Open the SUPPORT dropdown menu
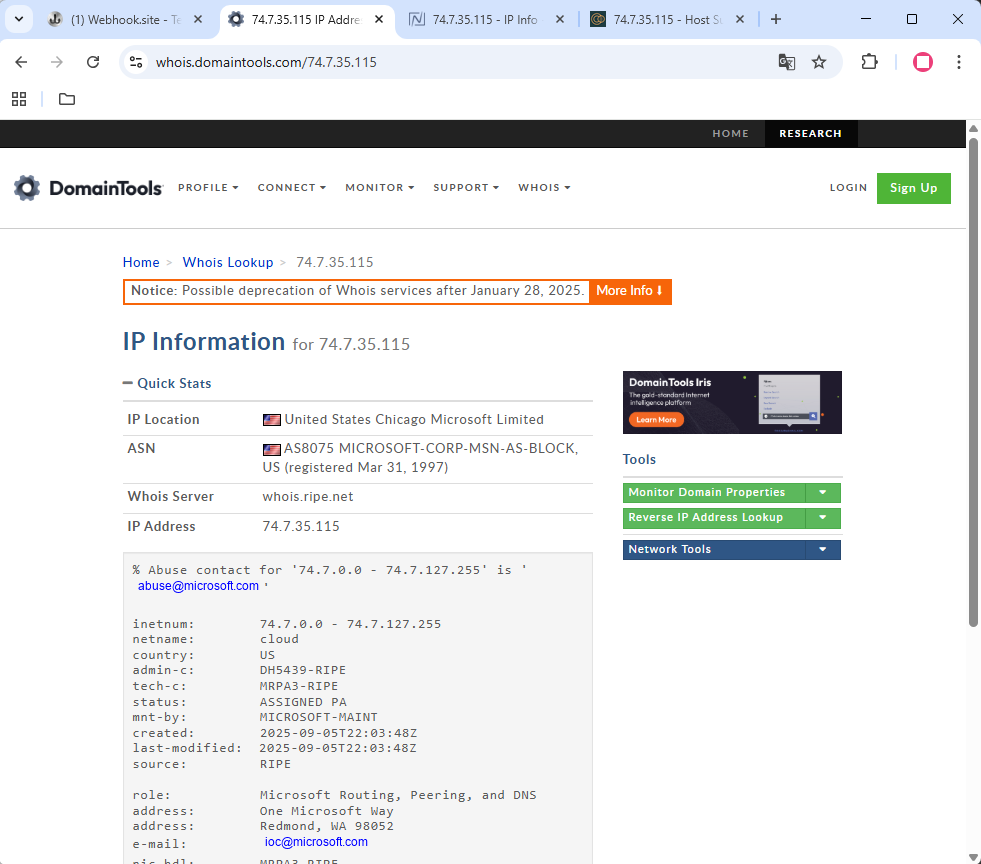The width and height of the screenshot is (981, 864). 466,188
